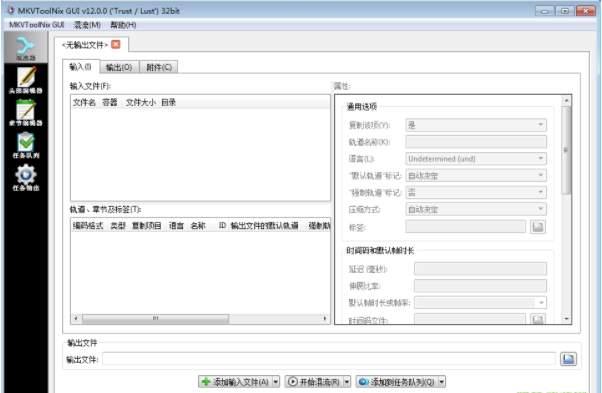Click 添加到任务队列(Q) button
Screen dimensions: 602x393
(x=397, y=381)
